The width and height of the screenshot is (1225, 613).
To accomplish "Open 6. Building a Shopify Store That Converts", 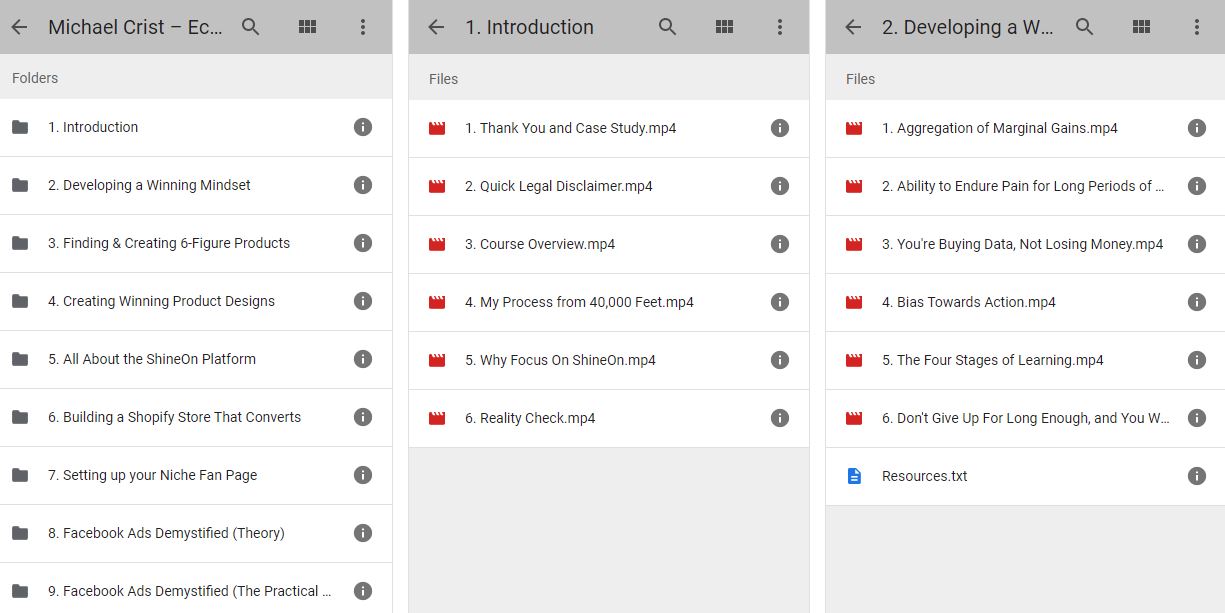I will click(196, 417).
